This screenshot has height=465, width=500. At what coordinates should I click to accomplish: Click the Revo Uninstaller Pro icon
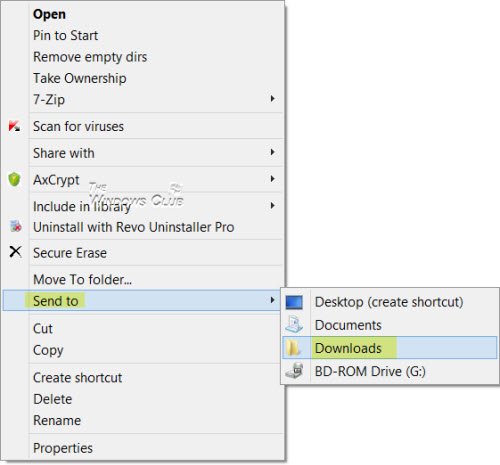click(15, 227)
